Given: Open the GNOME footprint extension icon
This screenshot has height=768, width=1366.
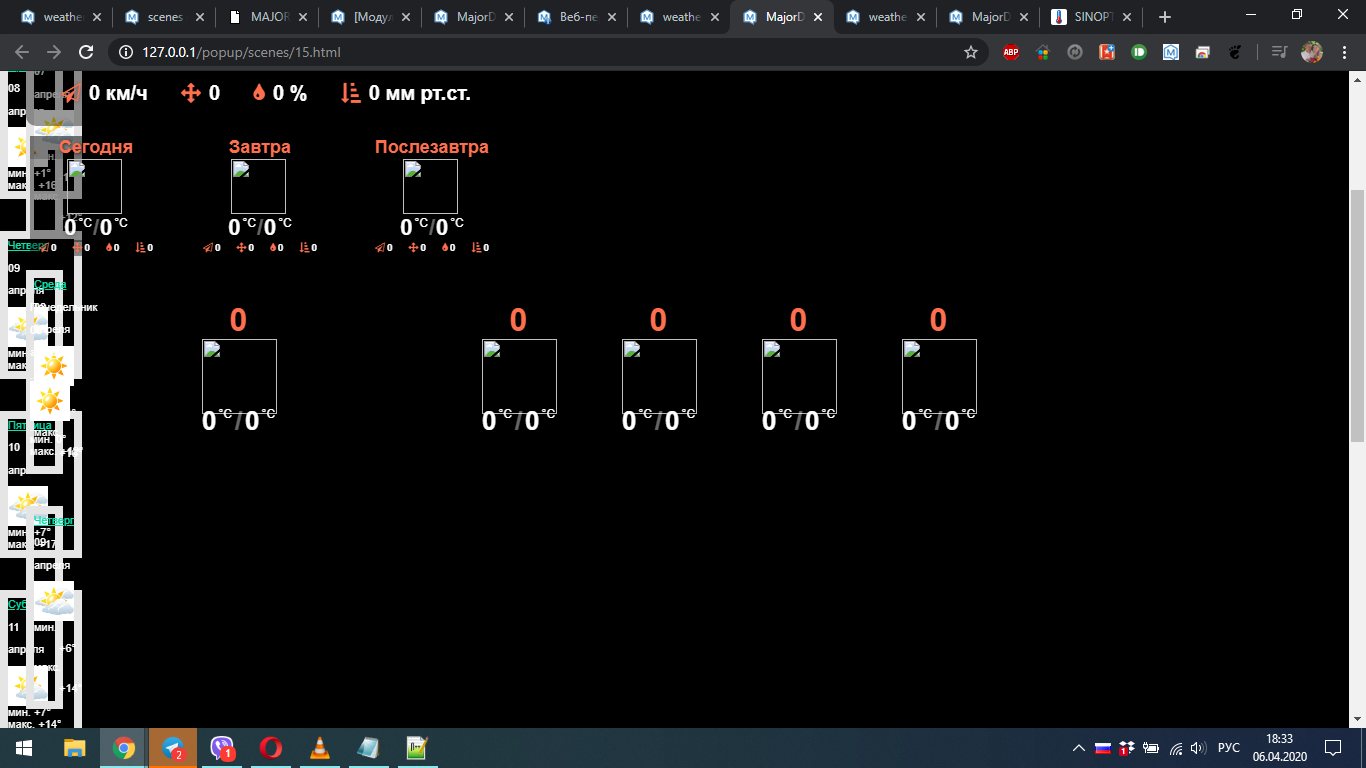Looking at the screenshot, I should click(1235, 52).
